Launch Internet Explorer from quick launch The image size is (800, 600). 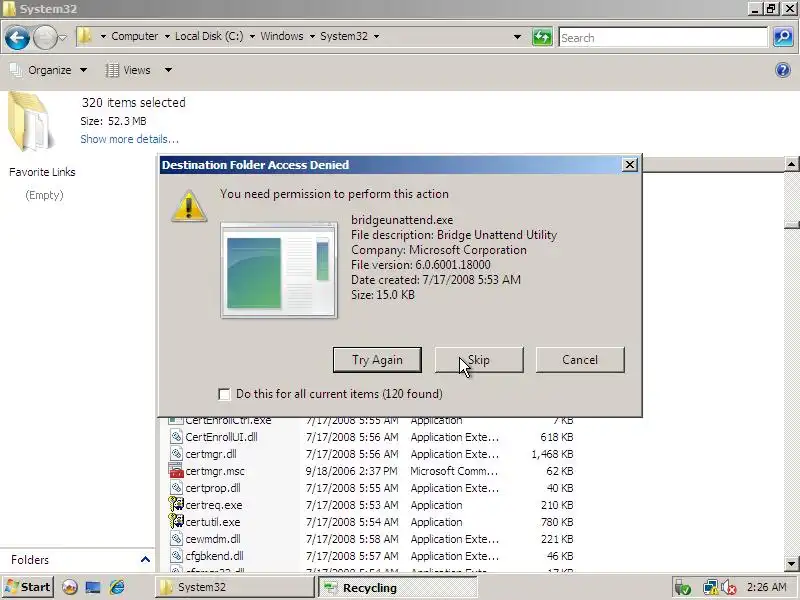point(117,587)
